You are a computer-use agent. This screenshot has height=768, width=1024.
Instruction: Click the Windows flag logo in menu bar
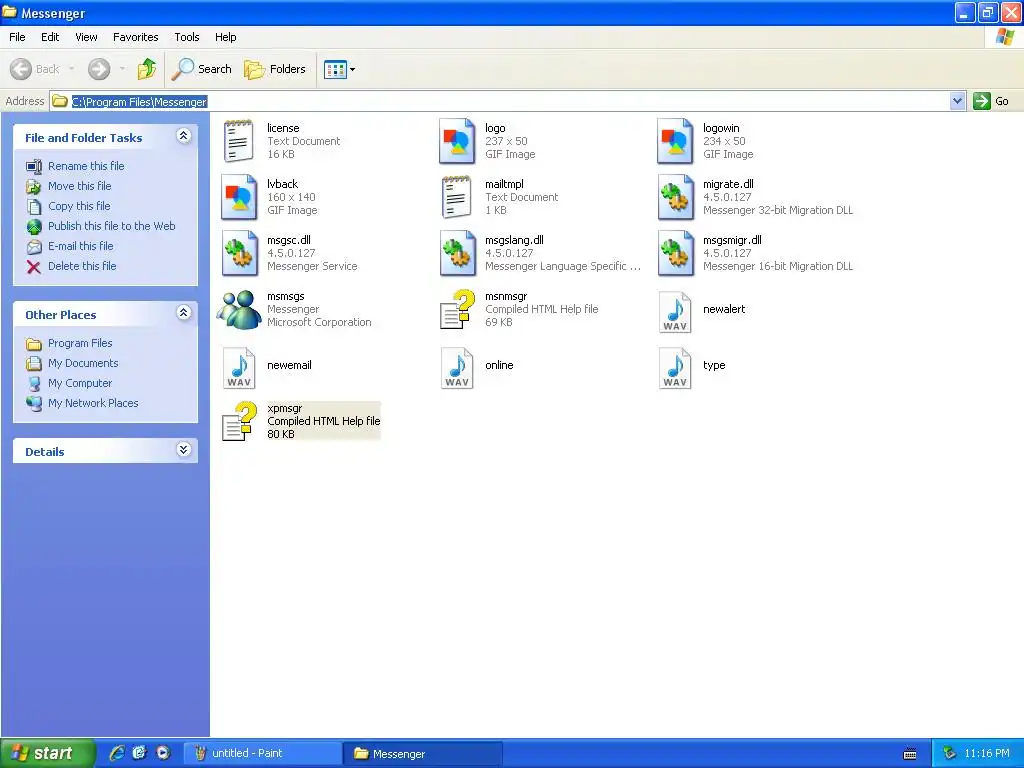(1004, 37)
